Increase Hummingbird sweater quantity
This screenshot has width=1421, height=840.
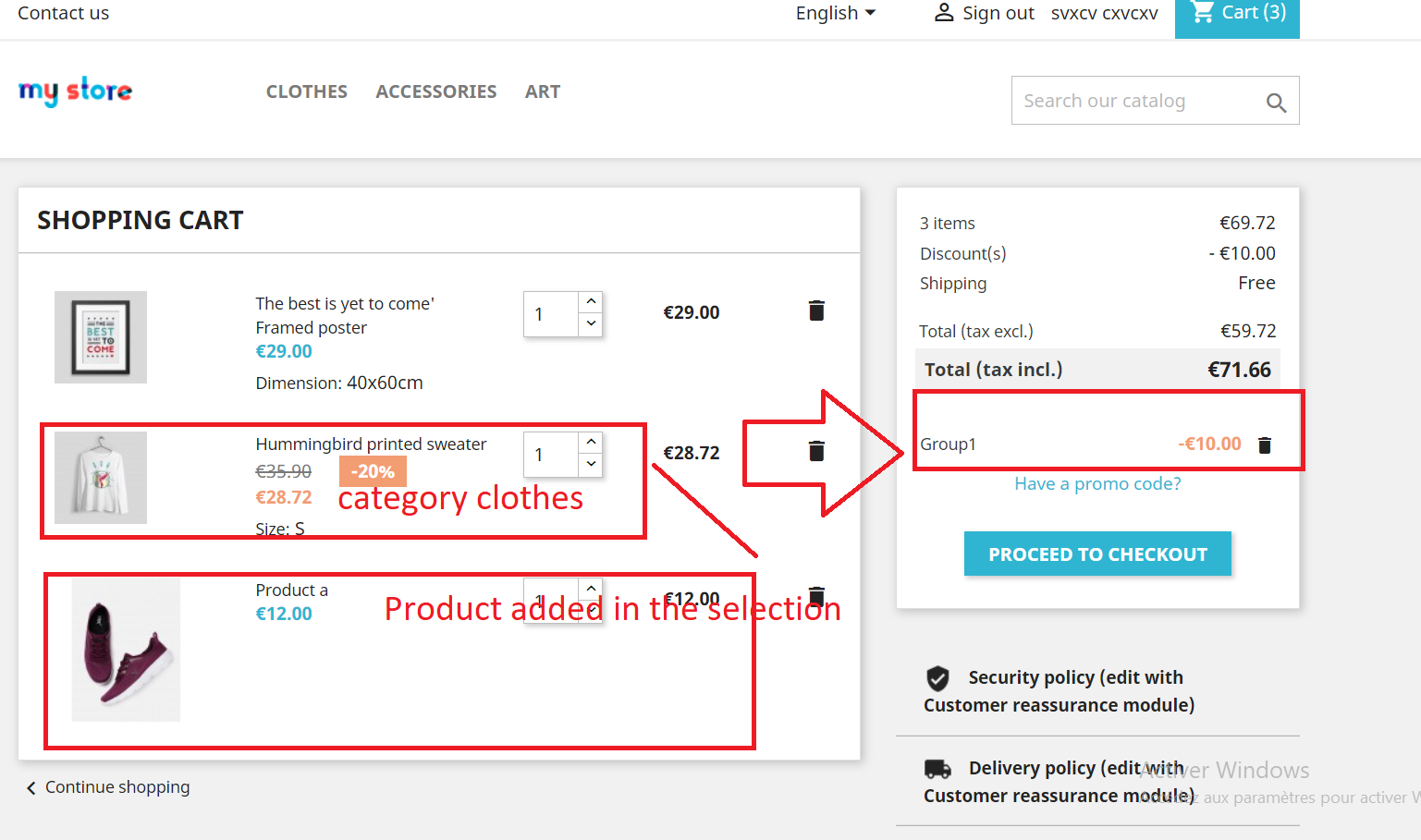[591, 441]
